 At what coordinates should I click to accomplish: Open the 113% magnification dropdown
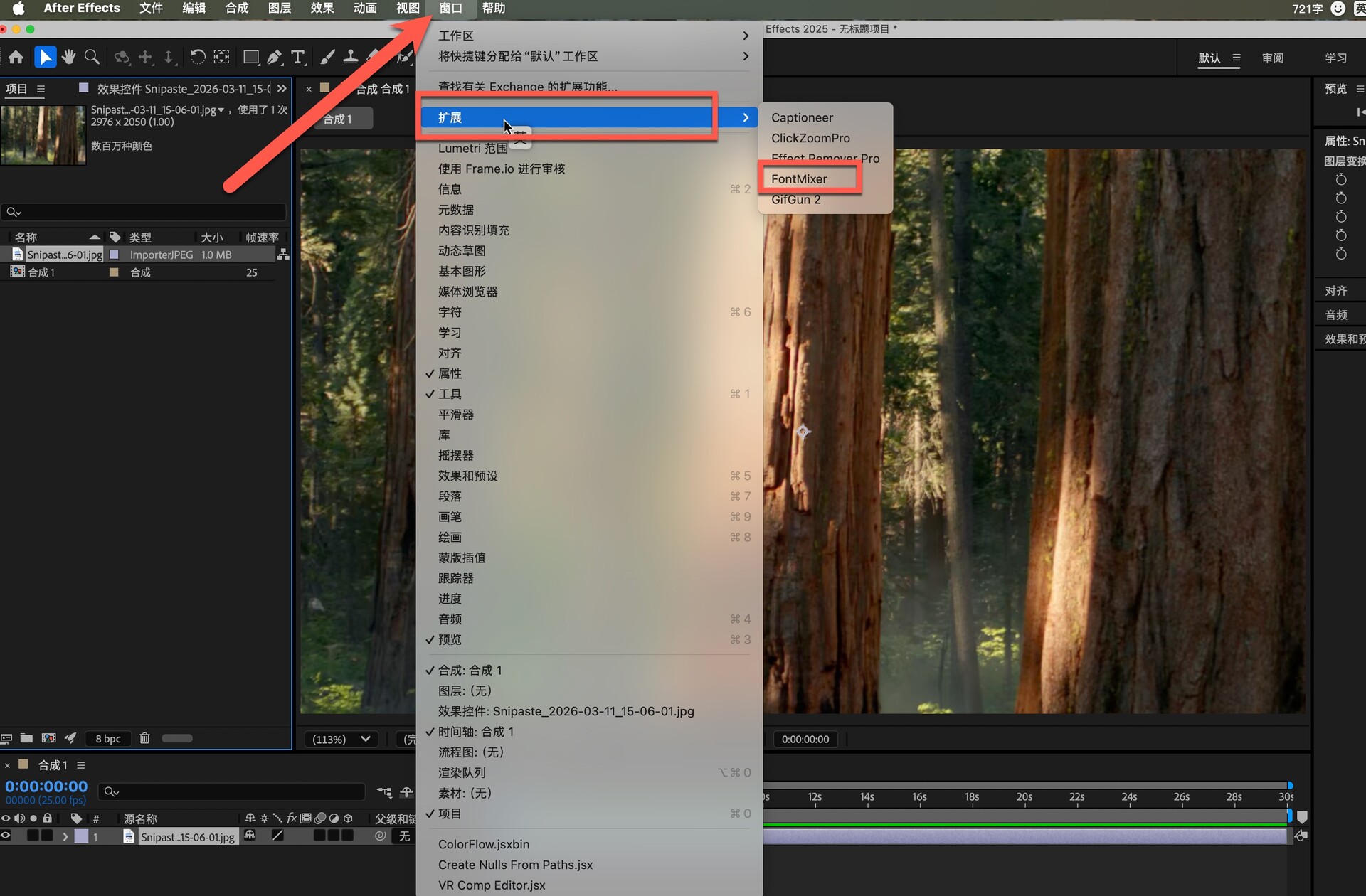(341, 739)
